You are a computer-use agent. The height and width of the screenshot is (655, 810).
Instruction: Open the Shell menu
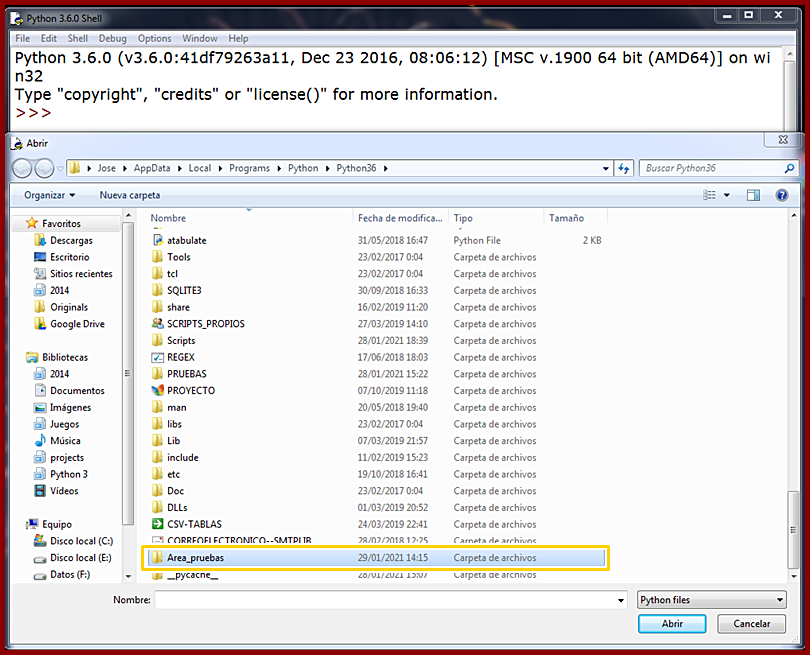pyautogui.click(x=77, y=38)
